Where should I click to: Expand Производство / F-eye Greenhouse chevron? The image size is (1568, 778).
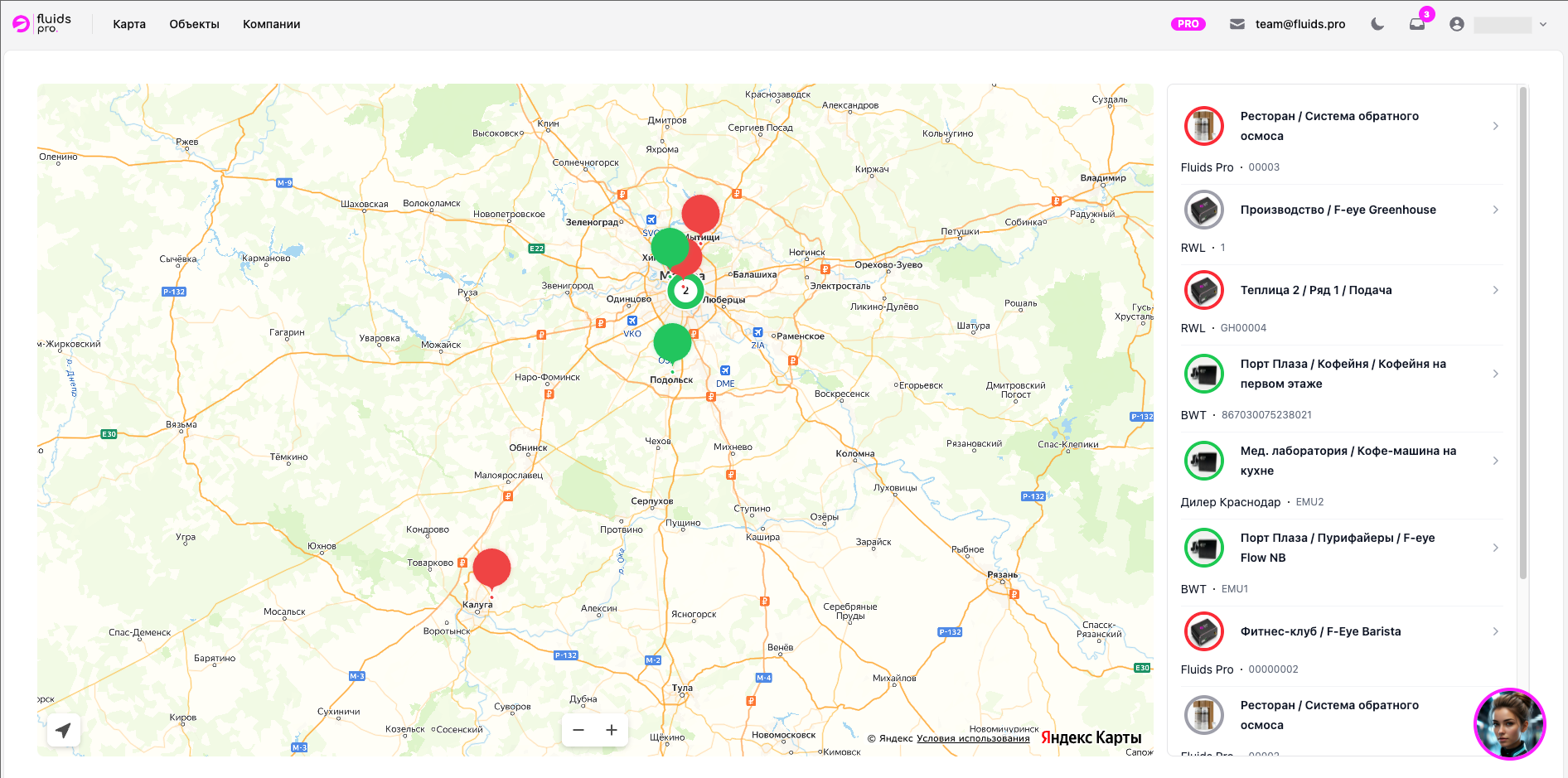coord(1495,210)
